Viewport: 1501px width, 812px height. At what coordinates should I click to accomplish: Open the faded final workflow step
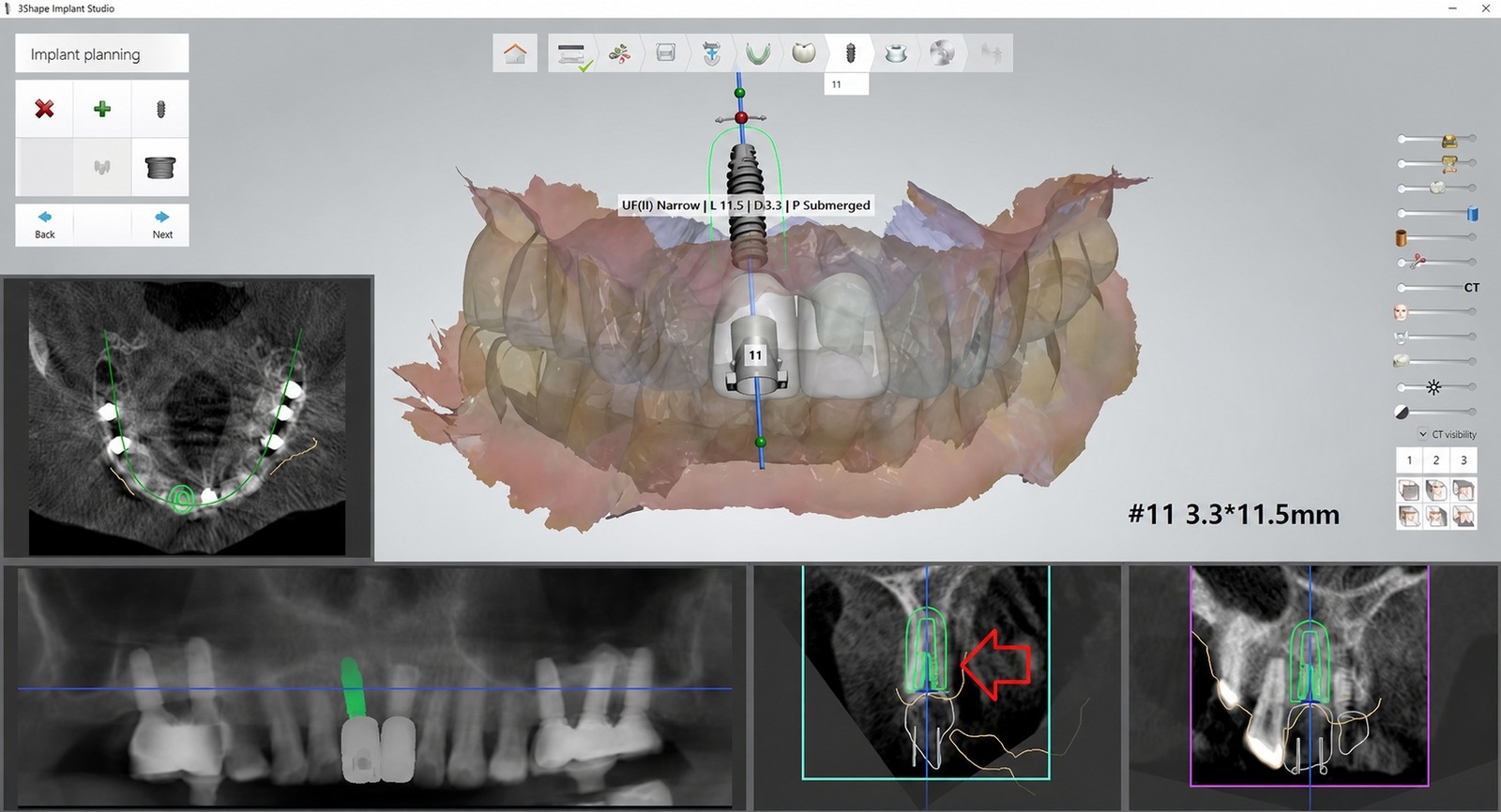(x=990, y=53)
